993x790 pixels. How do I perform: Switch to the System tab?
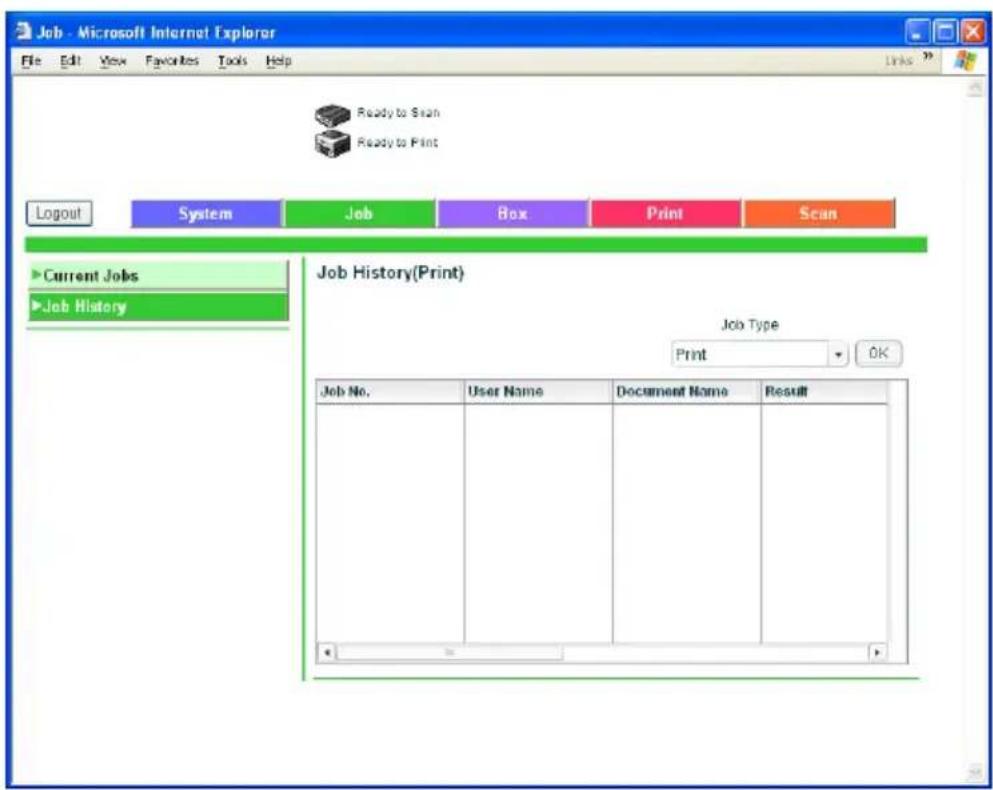206,213
